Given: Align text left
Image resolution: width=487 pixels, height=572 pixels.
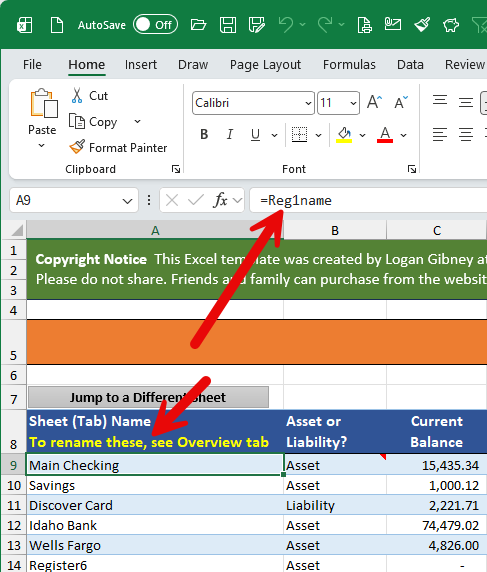Looking at the screenshot, I should [440, 135].
